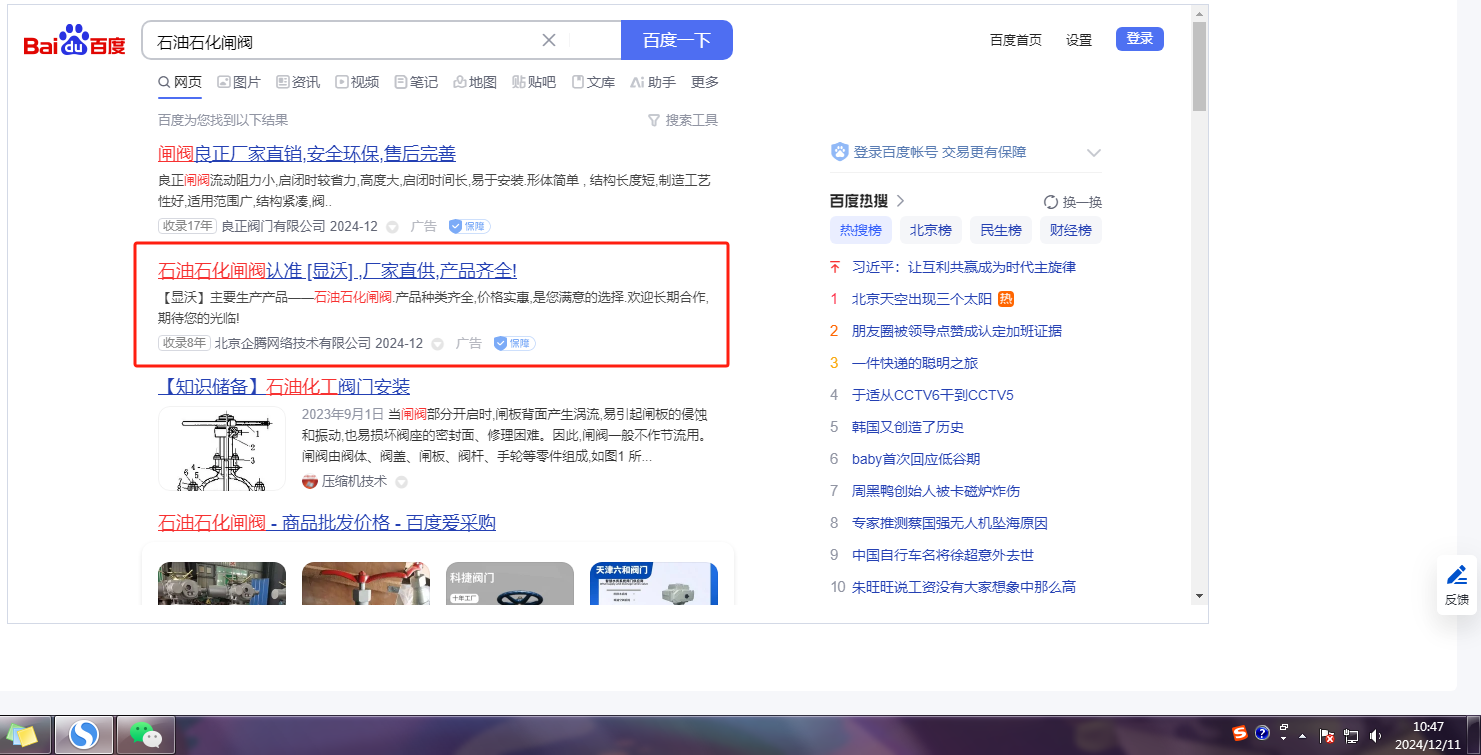1481x755 pixels.
Task: Switch to the 视频 search tab
Action: click(x=357, y=82)
